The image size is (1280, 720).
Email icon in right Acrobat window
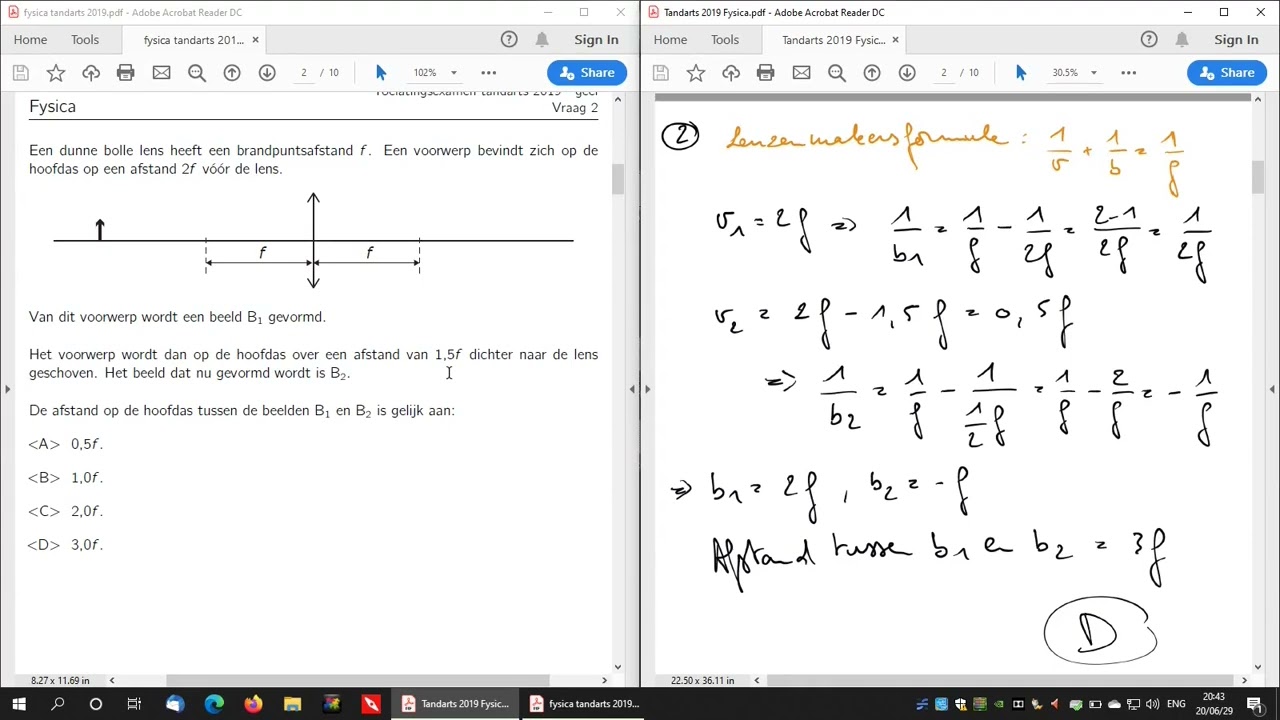[x=801, y=73]
